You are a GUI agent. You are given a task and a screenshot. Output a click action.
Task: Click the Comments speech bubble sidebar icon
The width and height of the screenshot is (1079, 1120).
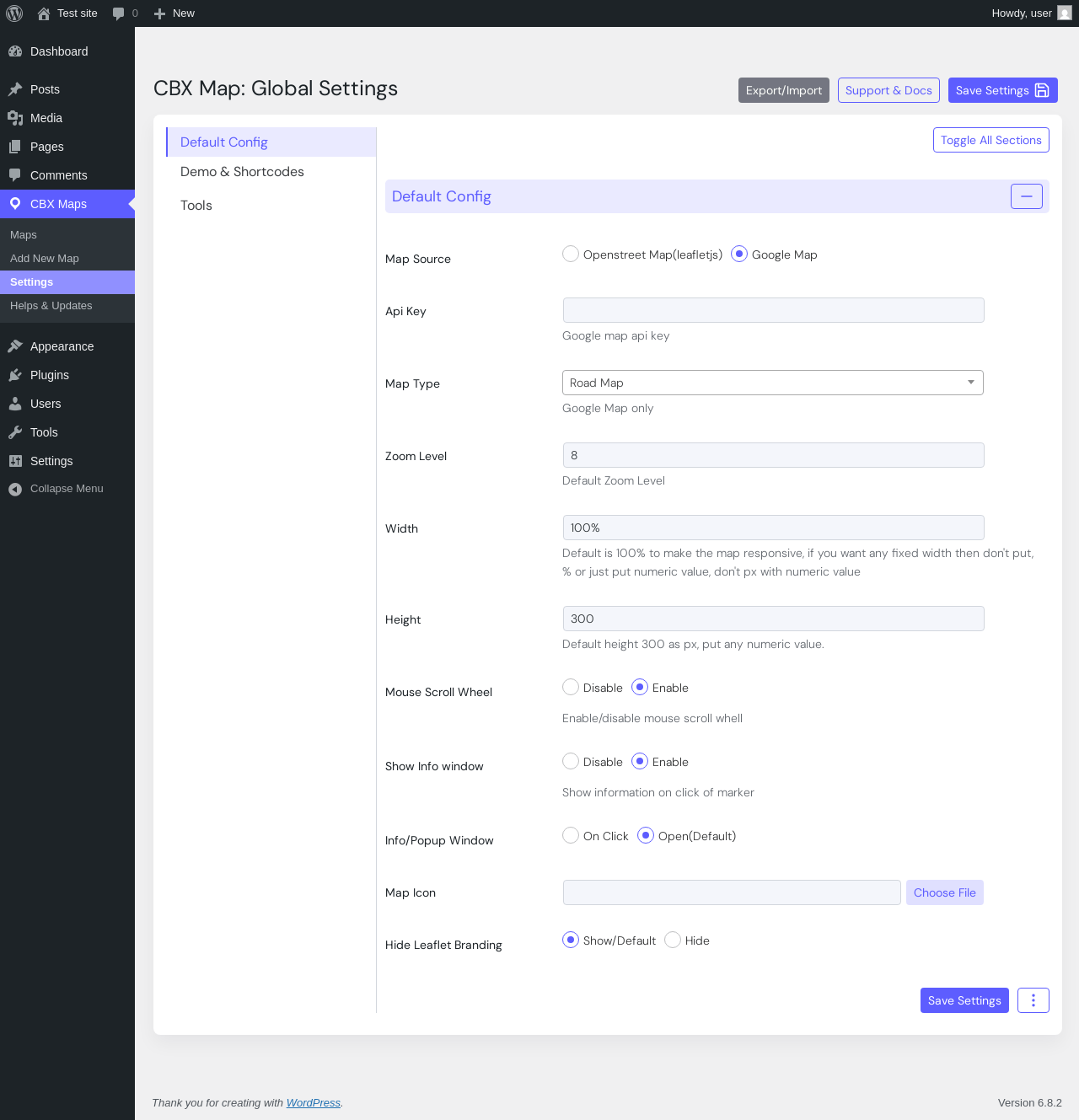[15, 175]
